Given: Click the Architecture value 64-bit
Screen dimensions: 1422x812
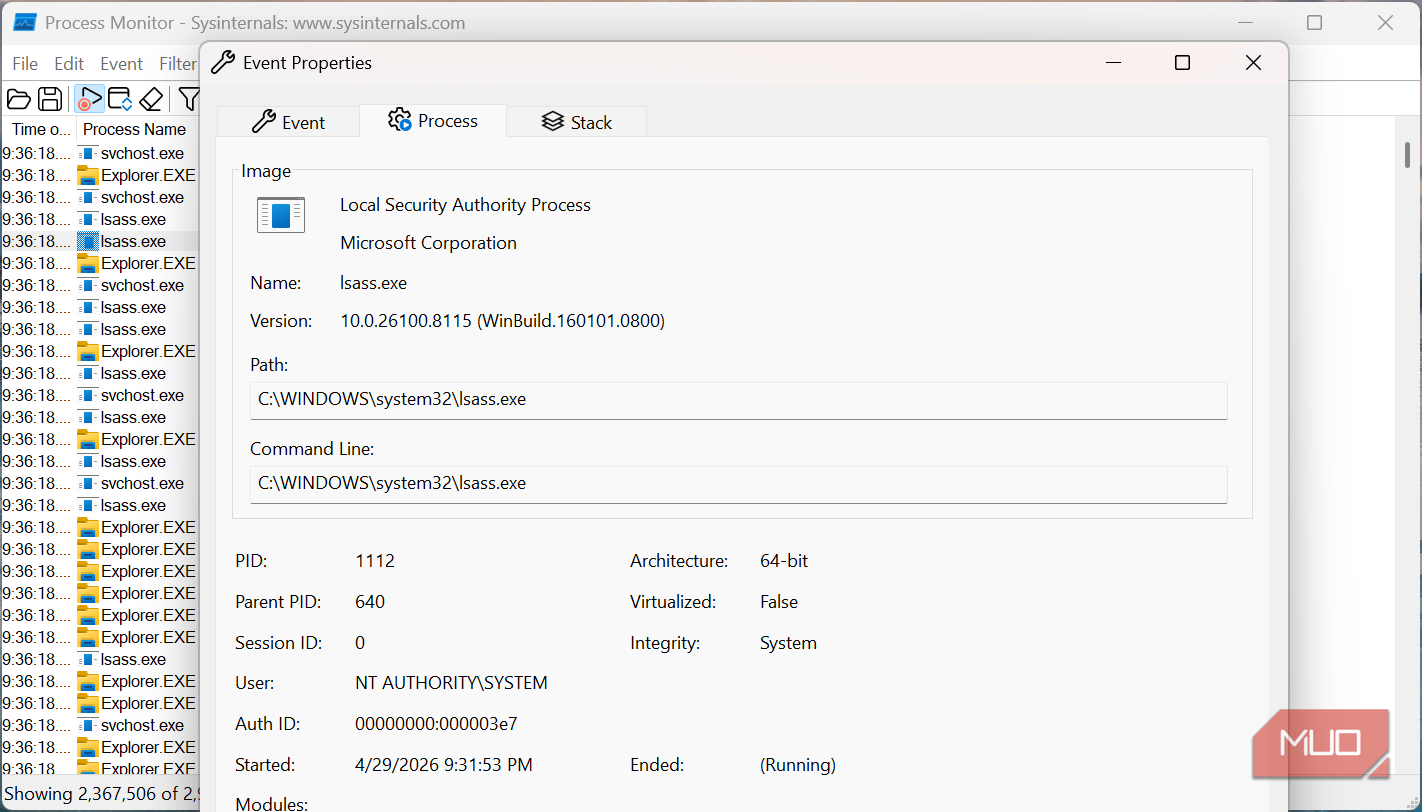Looking at the screenshot, I should (x=784, y=561).
